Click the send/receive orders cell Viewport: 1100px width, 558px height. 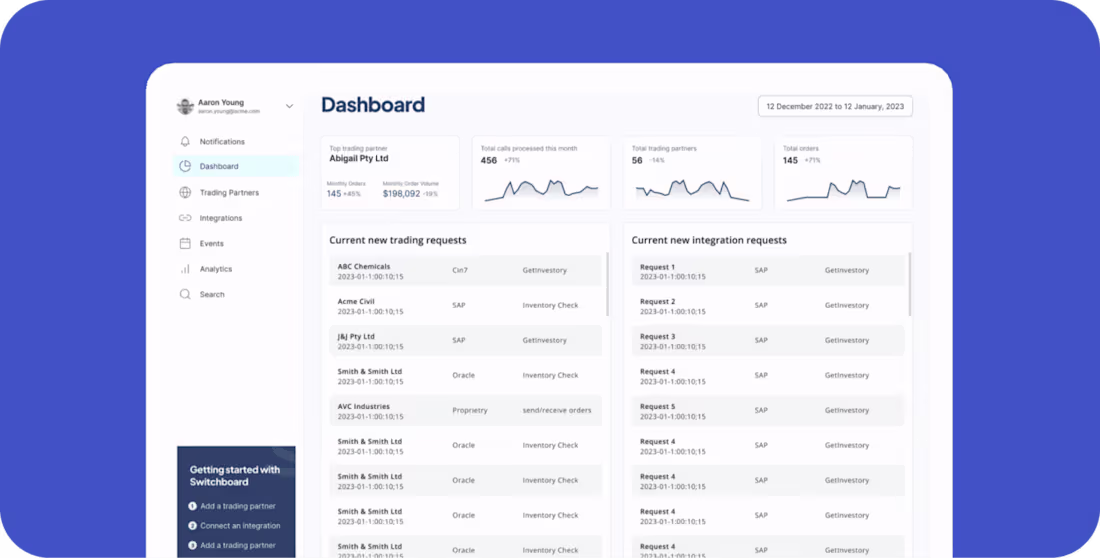(556, 411)
